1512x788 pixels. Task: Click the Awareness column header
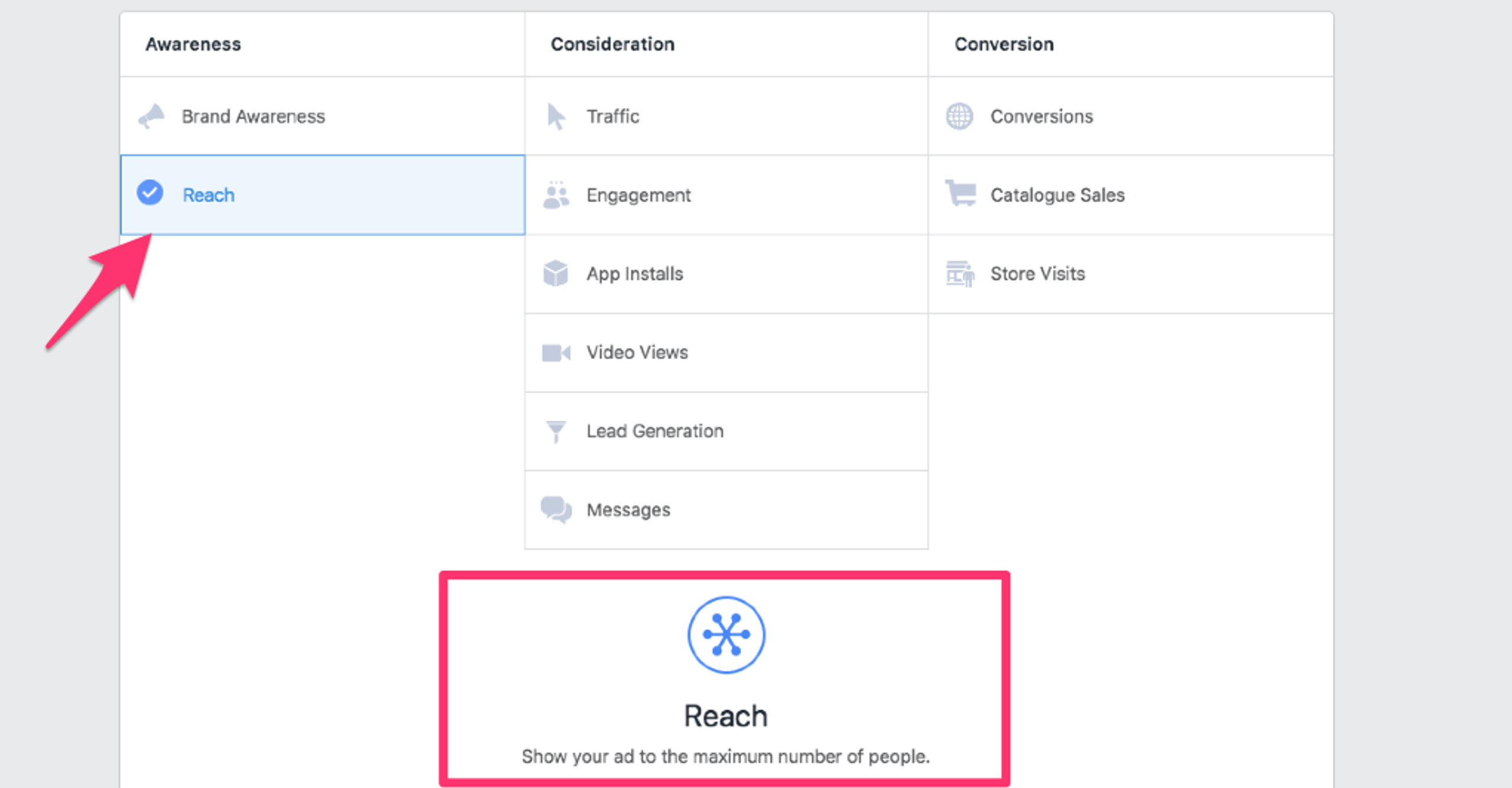tap(193, 44)
